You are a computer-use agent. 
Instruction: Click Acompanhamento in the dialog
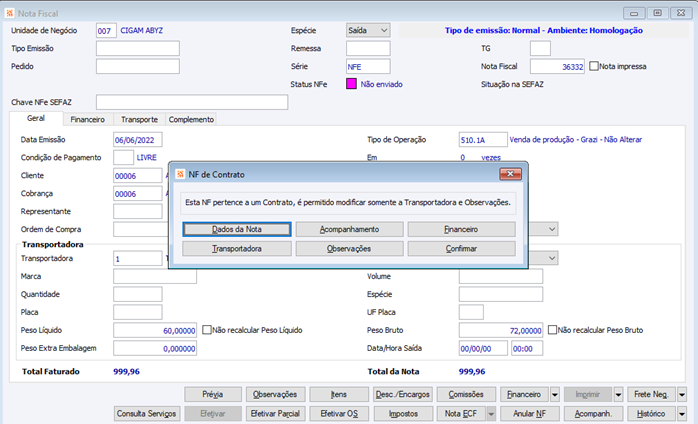(x=349, y=229)
